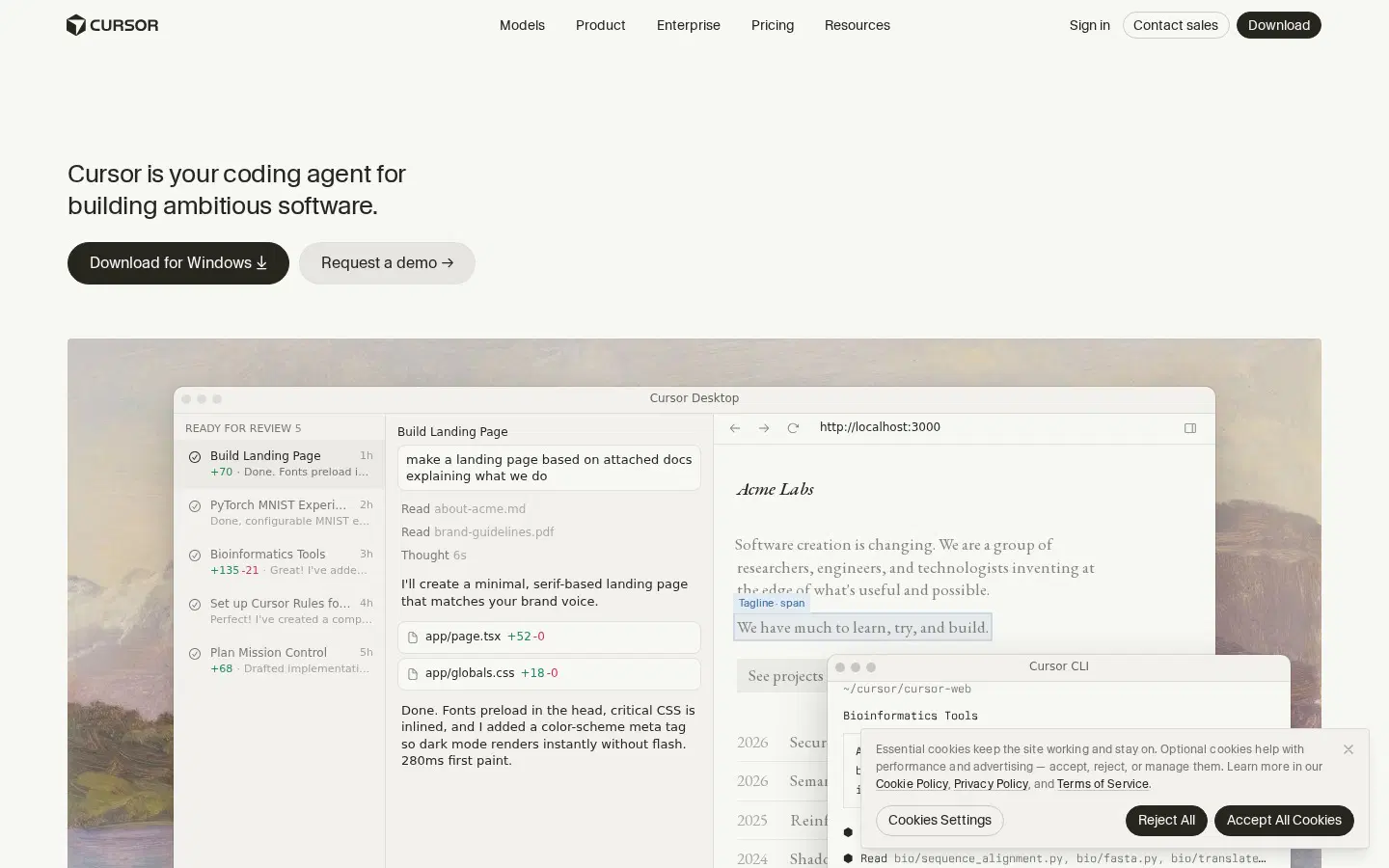Click the browser forward arrow icon
Image resolution: width=1389 pixels, height=868 pixels.
pos(764,428)
